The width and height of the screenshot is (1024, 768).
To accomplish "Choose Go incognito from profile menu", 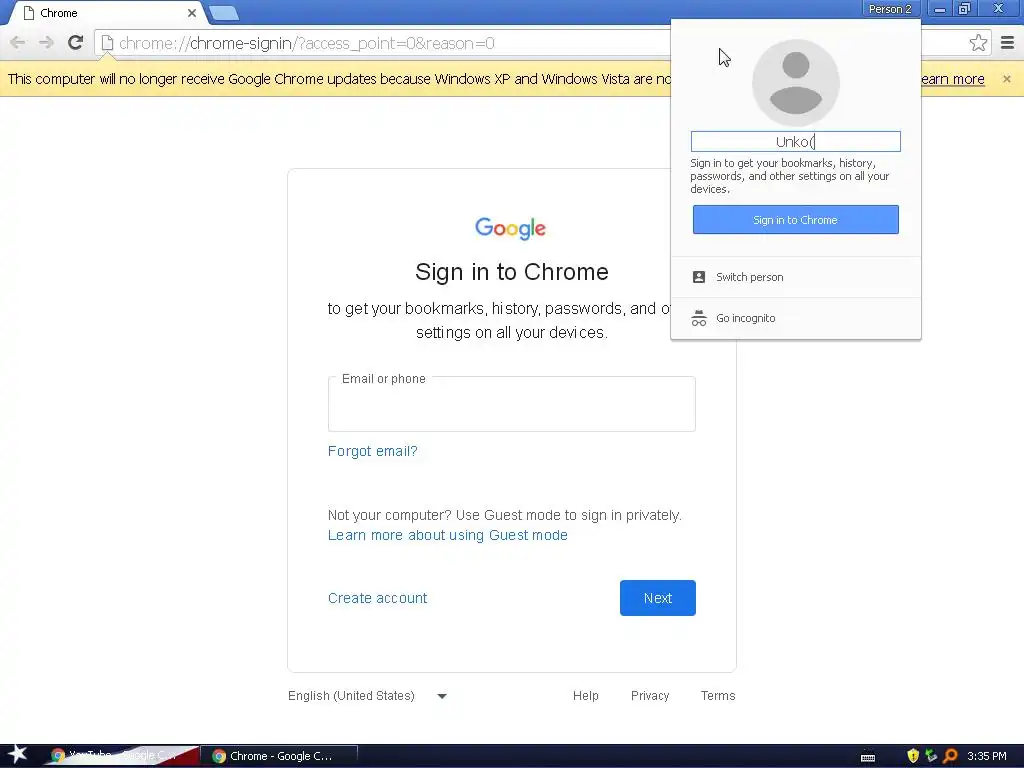I will 795,318.
